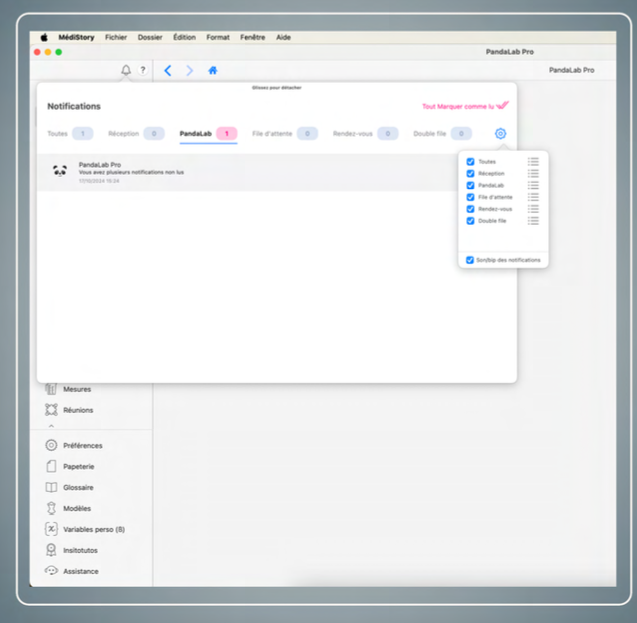This screenshot has width=637, height=623.
Task: Click the Assistance icon
Action: 51,571
